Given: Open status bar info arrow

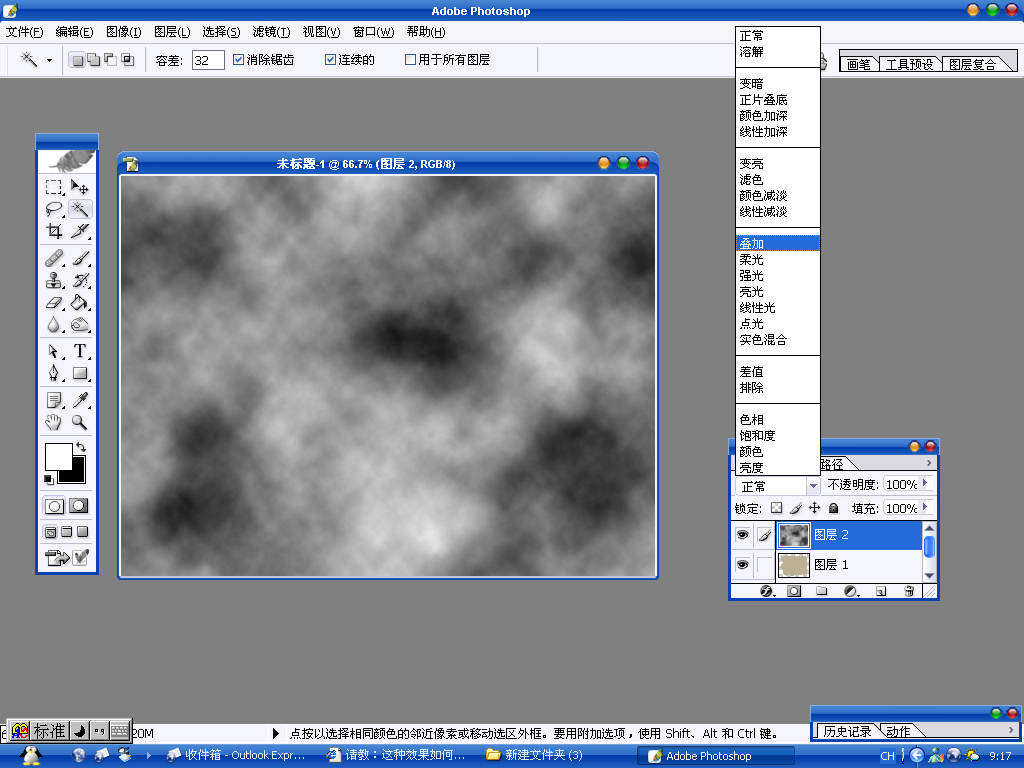Looking at the screenshot, I should 275,733.
